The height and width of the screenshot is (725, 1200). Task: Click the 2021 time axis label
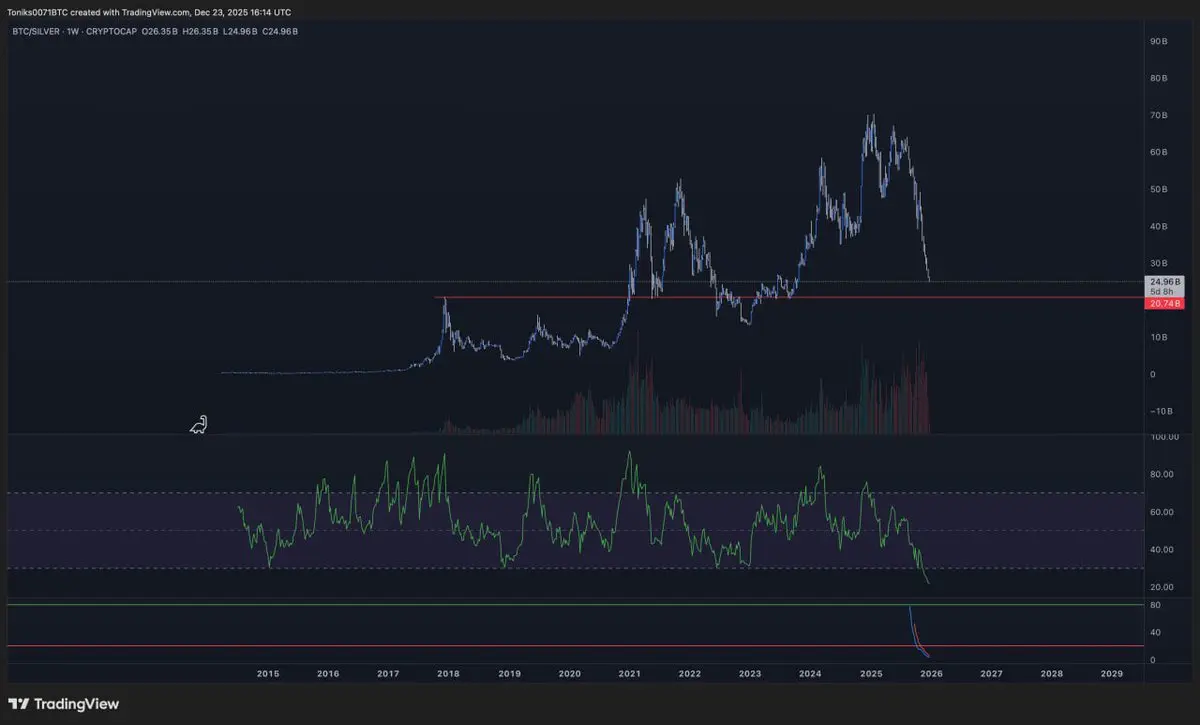point(630,674)
